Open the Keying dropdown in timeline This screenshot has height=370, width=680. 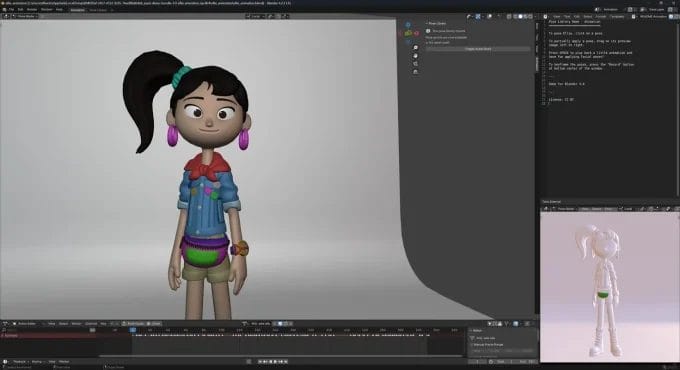38,362
